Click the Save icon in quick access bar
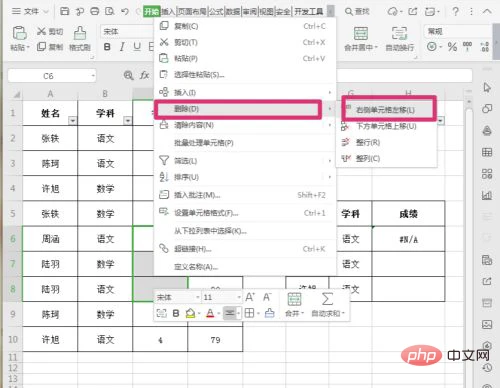This screenshot has height=388, width=500. pyautogui.click(x=64, y=11)
